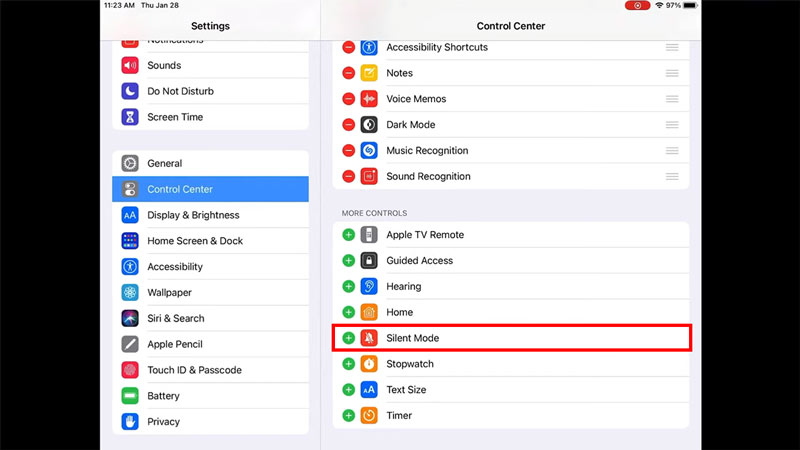Open Do Not Disturb moon icon

(x=130, y=91)
